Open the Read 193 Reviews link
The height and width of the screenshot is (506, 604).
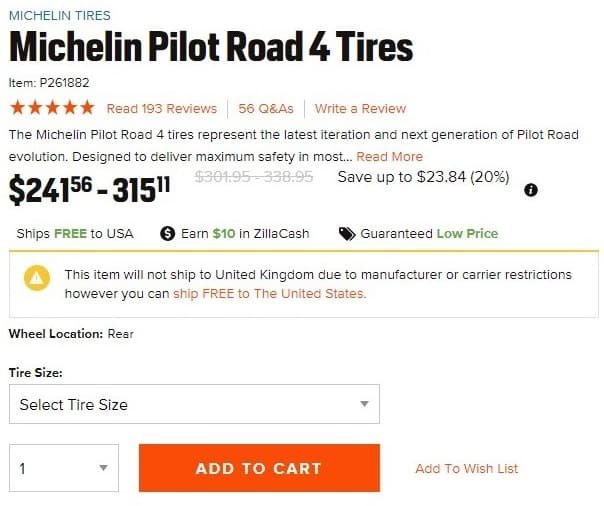162,109
